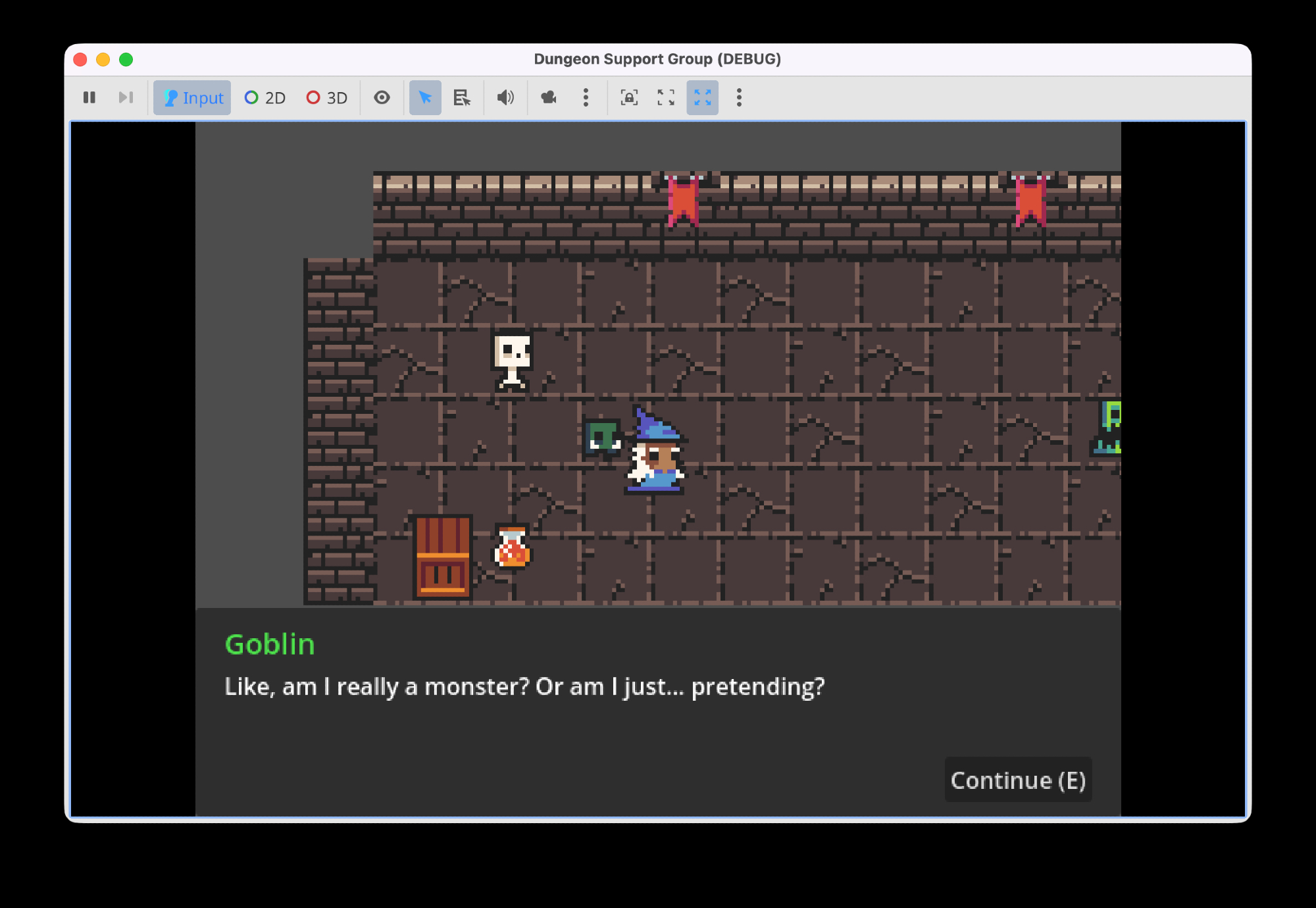Toggle selection visibility eye icon
1316x908 pixels.
point(382,97)
